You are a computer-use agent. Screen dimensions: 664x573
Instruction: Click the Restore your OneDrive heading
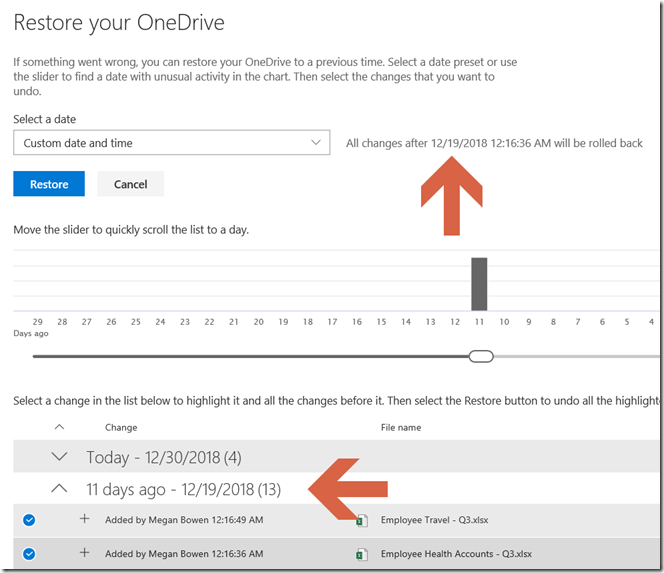[119, 23]
